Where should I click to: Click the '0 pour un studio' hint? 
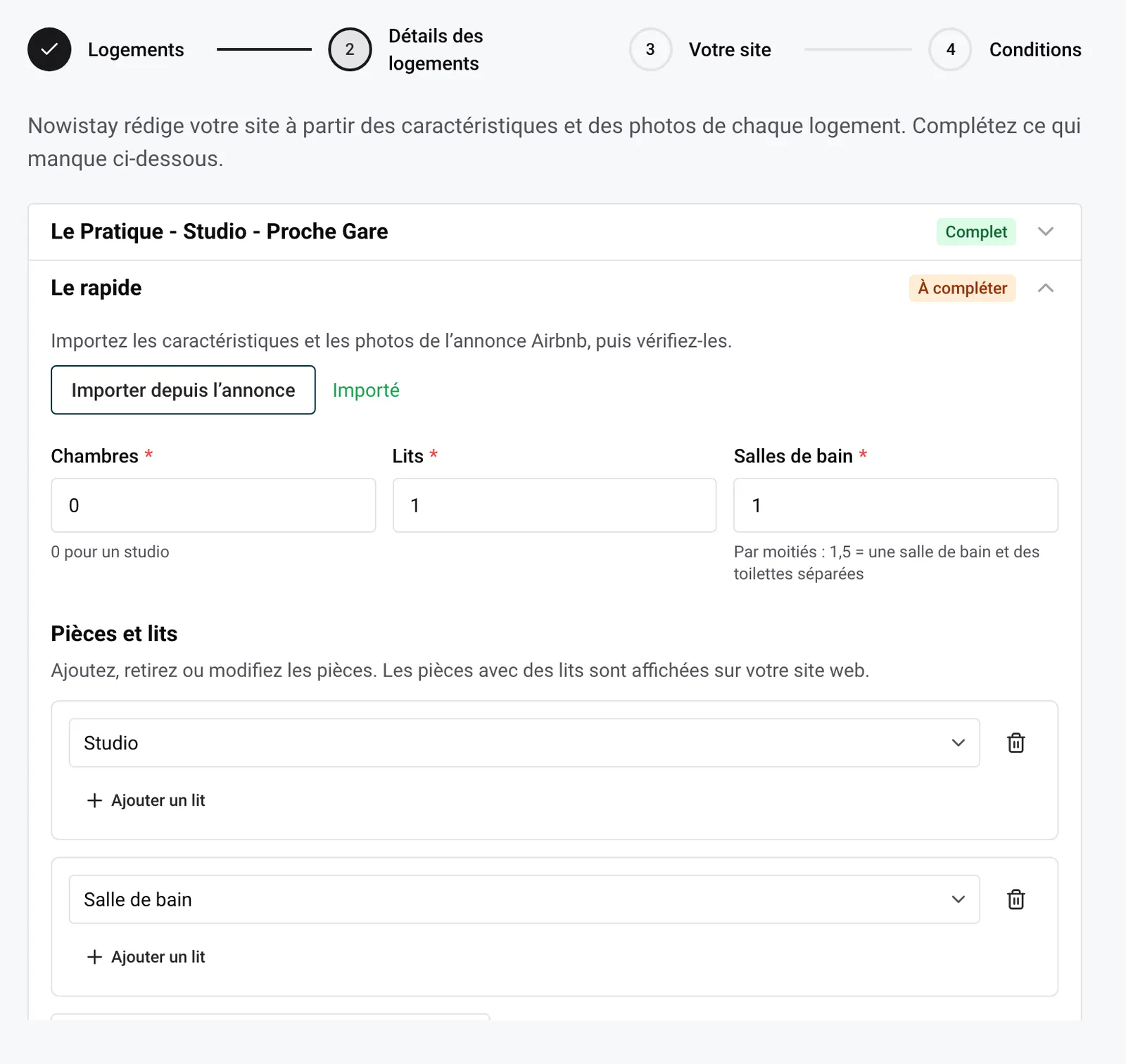coord(110,552)
